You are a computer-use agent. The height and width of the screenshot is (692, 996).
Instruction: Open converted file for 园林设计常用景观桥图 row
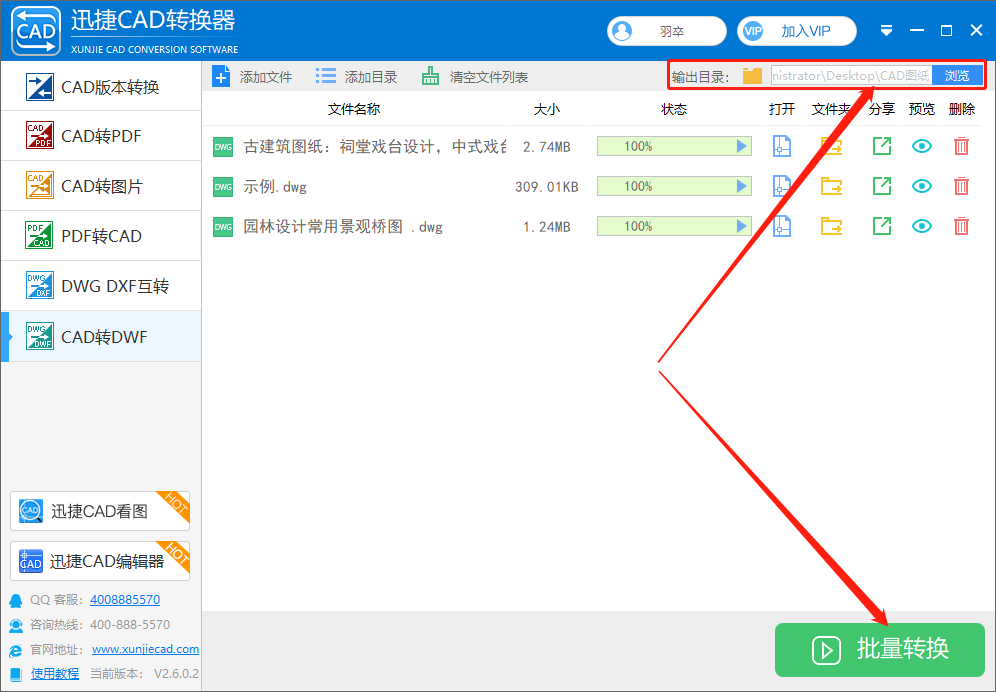(x=782, y=226)
